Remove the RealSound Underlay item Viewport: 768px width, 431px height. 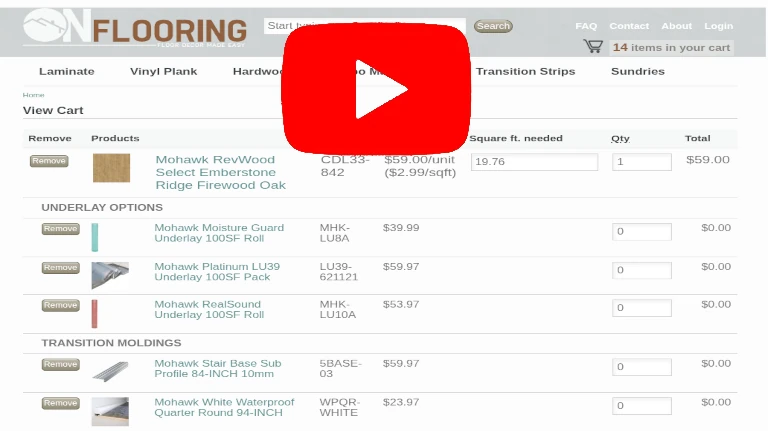click(x=60, y=305)
